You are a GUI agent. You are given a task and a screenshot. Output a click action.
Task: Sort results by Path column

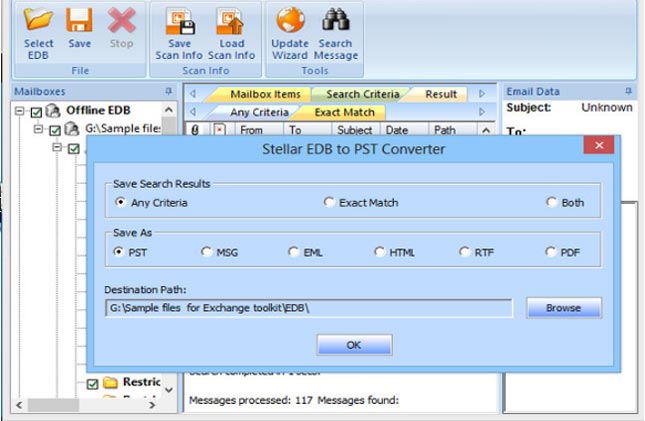pos(453,130)
